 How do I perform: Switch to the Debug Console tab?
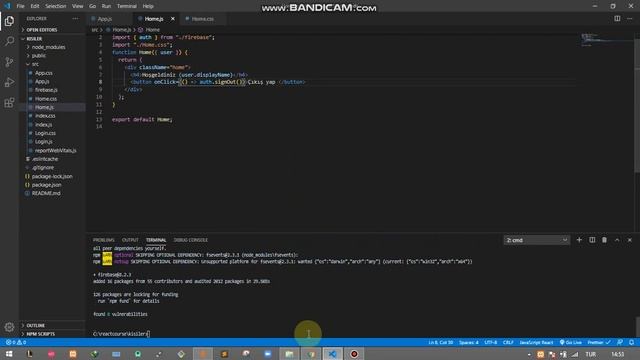point(191,240)
